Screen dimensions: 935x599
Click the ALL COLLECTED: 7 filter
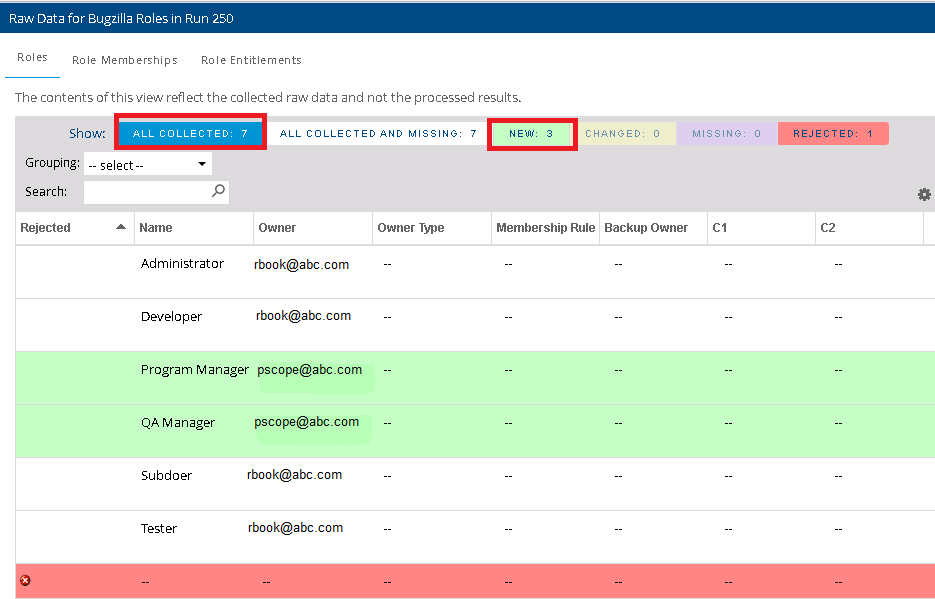pos(189,132)
